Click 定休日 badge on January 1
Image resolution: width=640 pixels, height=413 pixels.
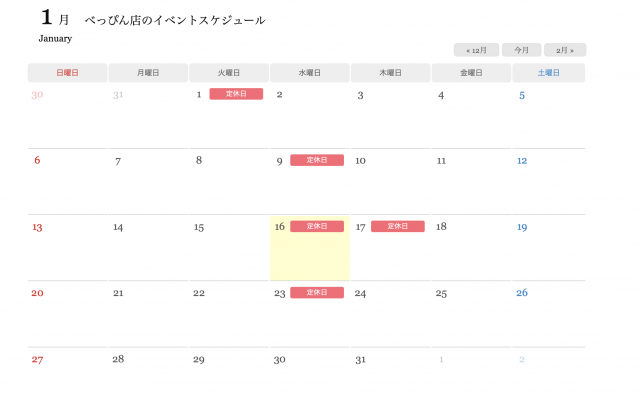click(236, 94)
